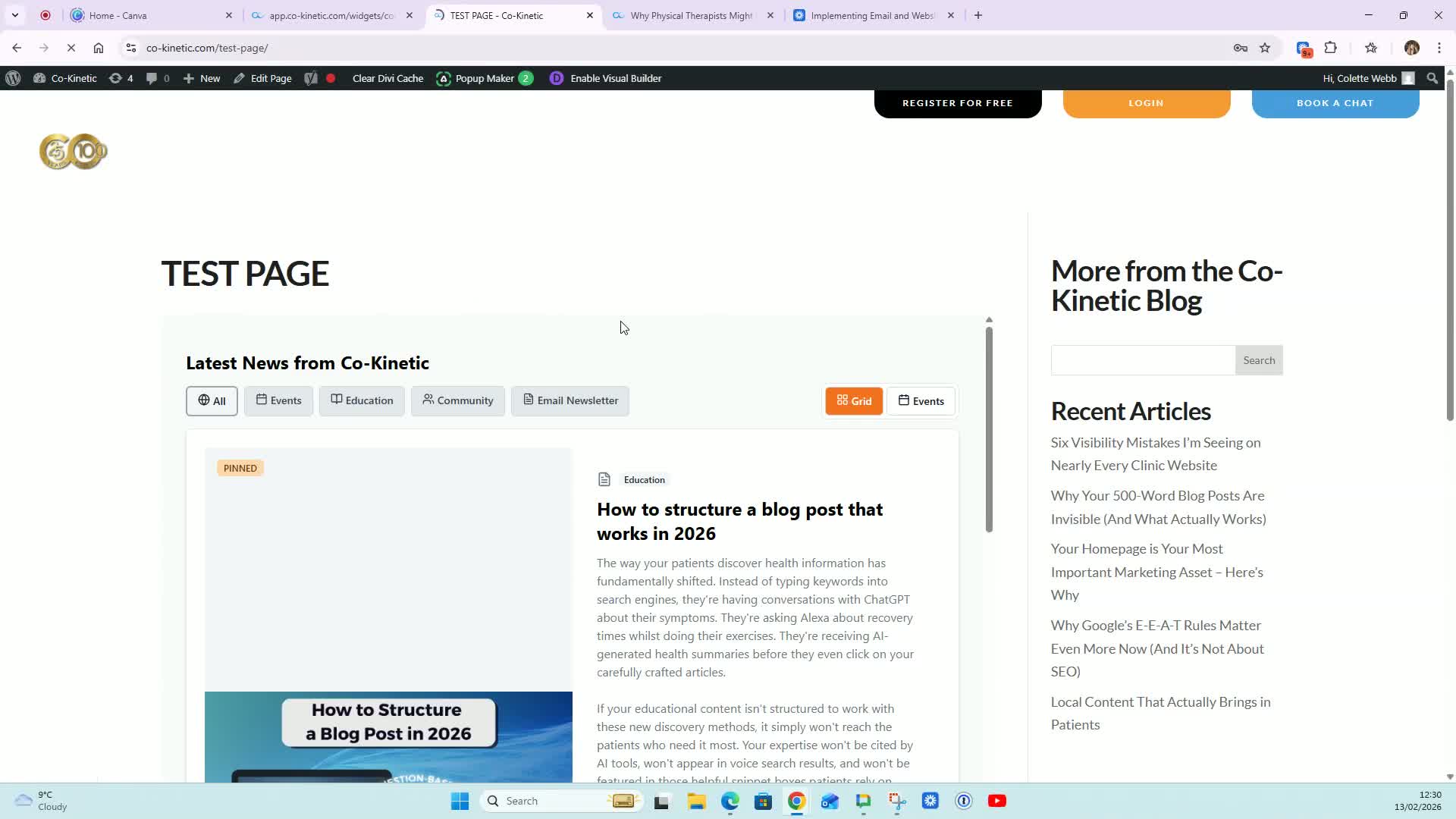Image resolution: width=1456 pixels, height=819 pixels.
Task: Bookmark this page with star icon
Action: (x=1265, y=48)
